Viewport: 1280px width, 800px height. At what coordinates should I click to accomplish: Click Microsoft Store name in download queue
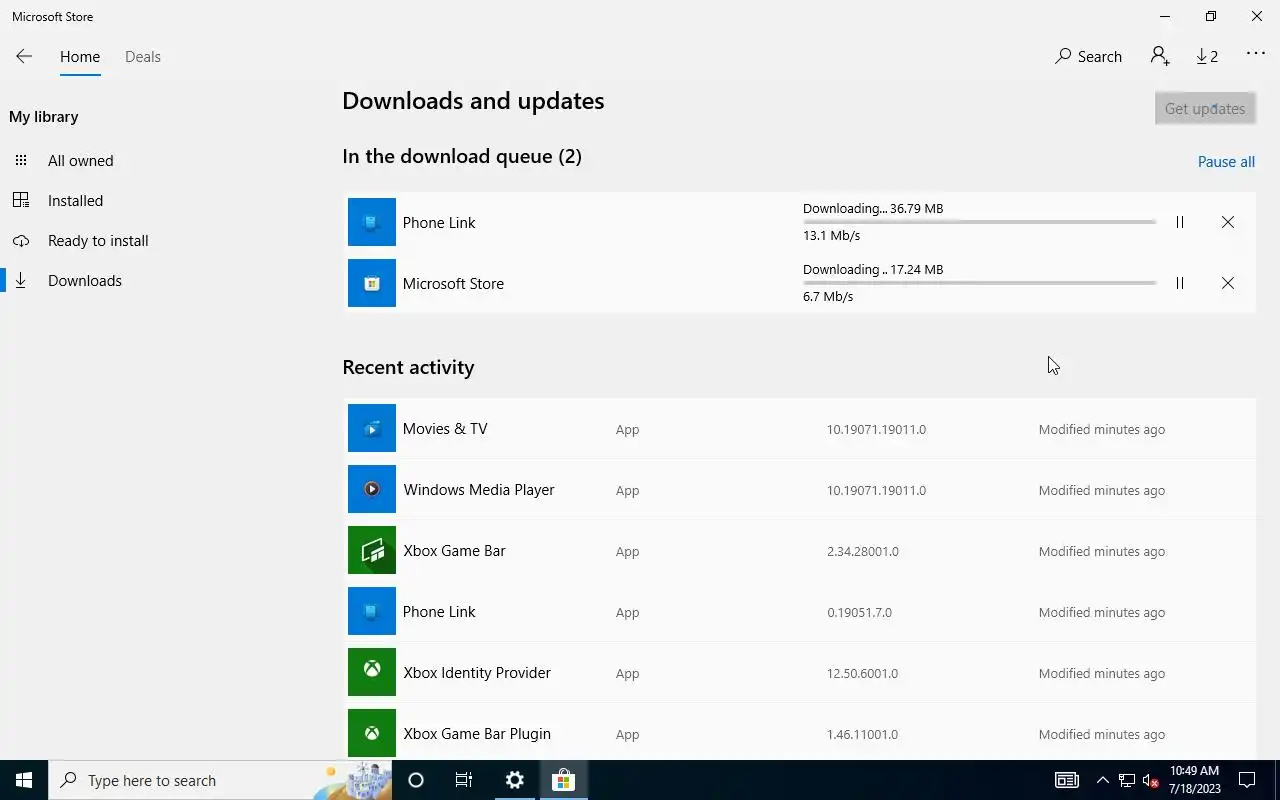click(x=453, y=283)
